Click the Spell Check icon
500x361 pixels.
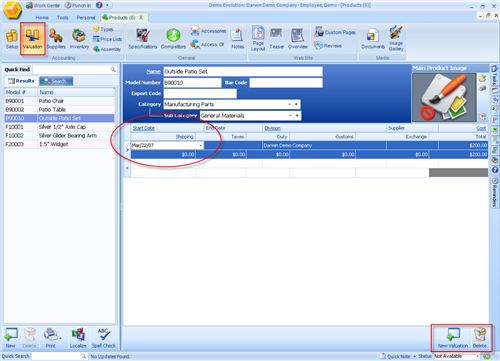104,338
